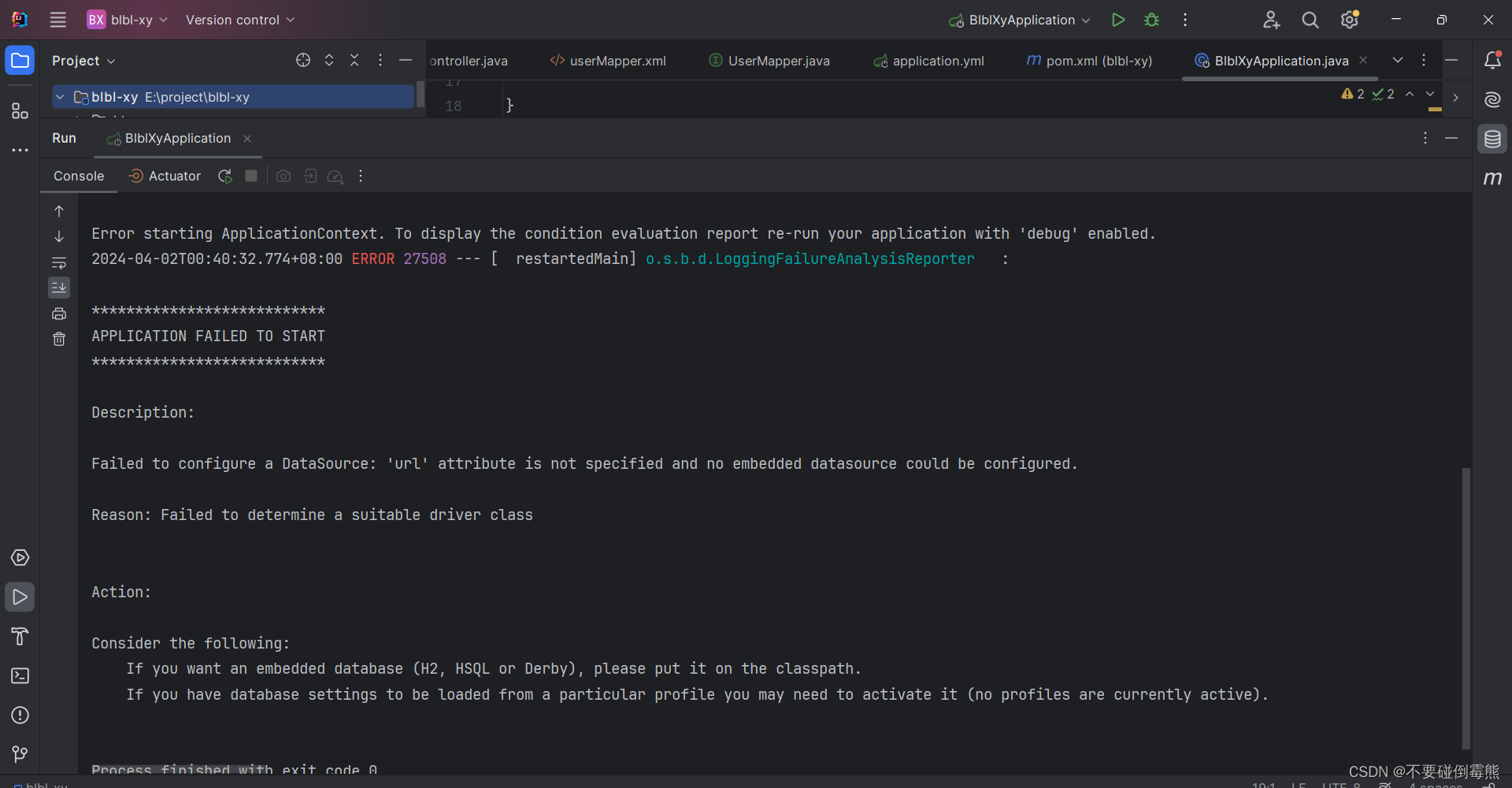
Task: Open notifications bell
Action: [1492, 60]
